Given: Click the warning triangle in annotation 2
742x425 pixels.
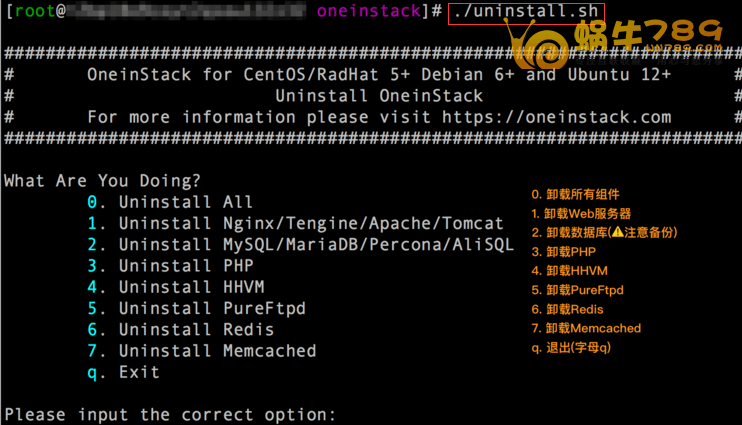Looking at the screenshot, I should coord(617,232).
